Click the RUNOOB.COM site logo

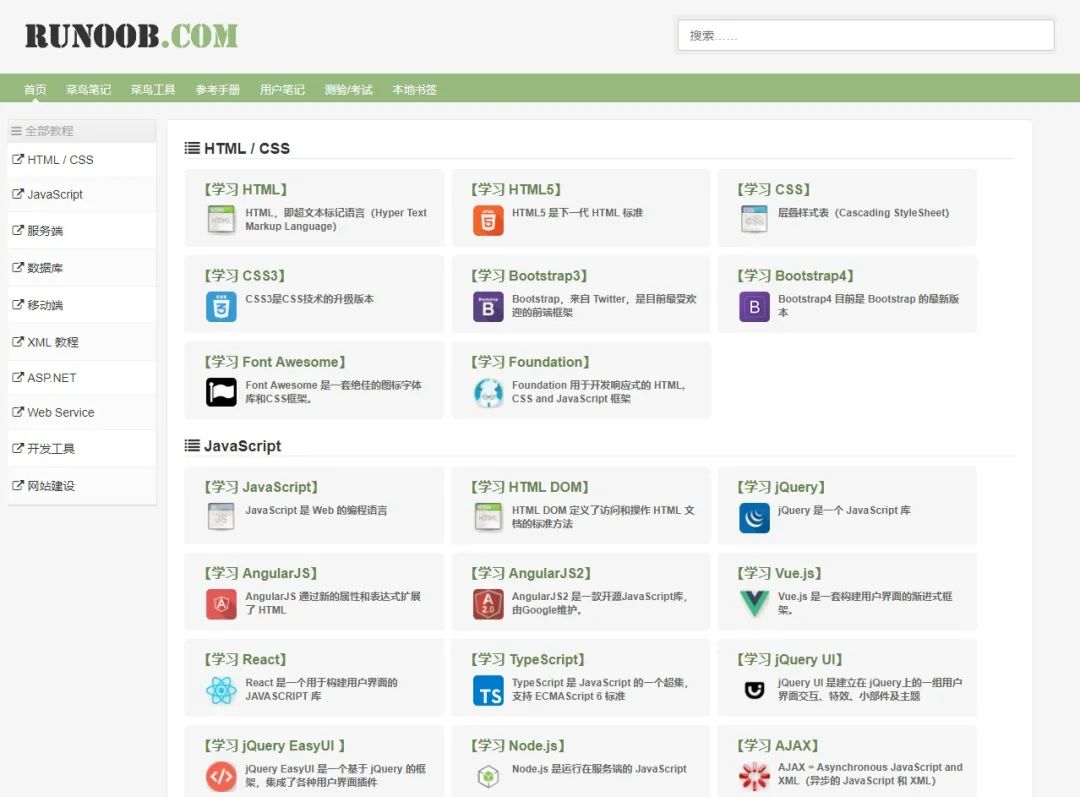pyautogui.click(x=132, y=36)
